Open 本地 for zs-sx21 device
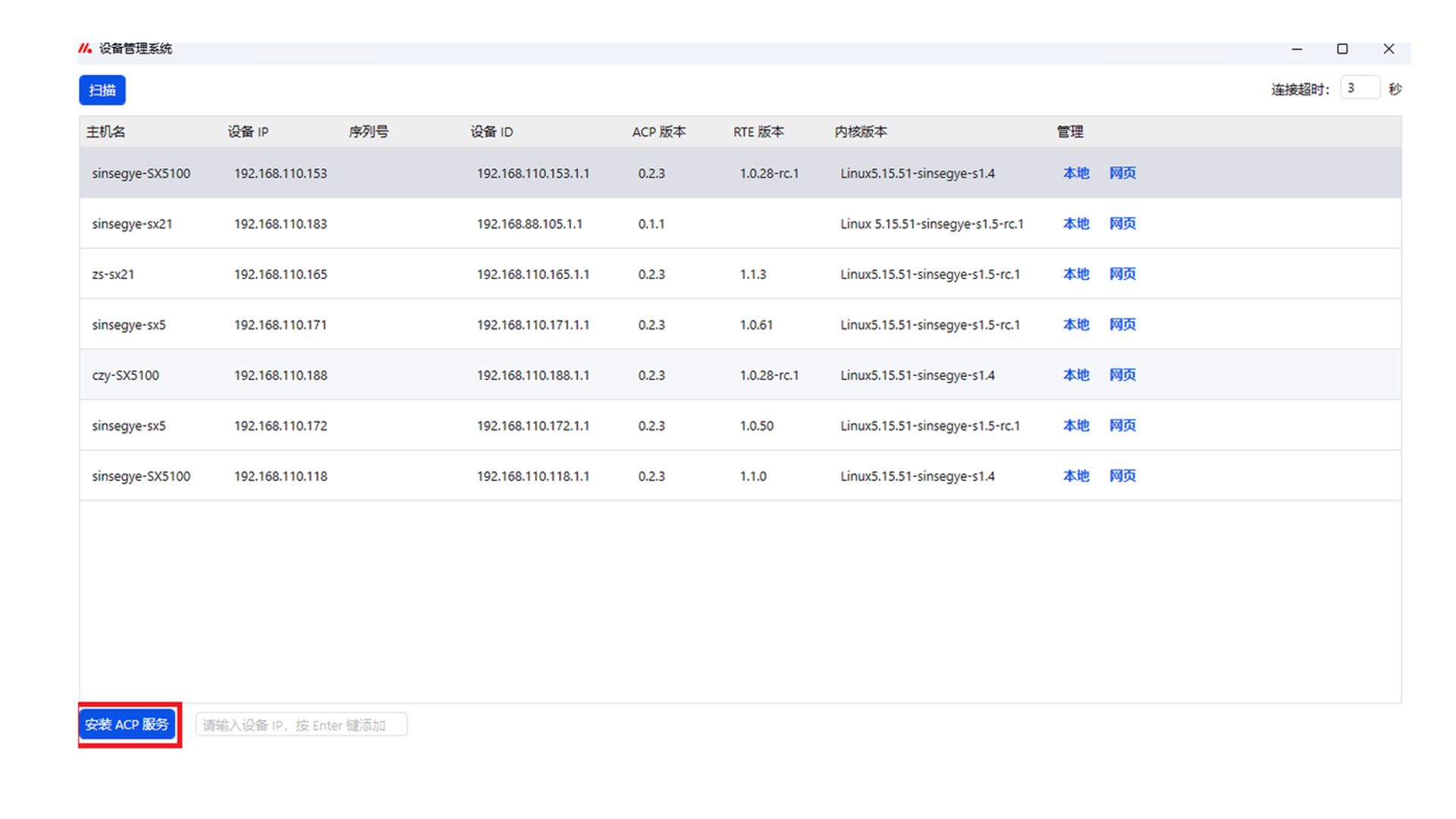1456x819 pixels. (x=1076, y=274)
